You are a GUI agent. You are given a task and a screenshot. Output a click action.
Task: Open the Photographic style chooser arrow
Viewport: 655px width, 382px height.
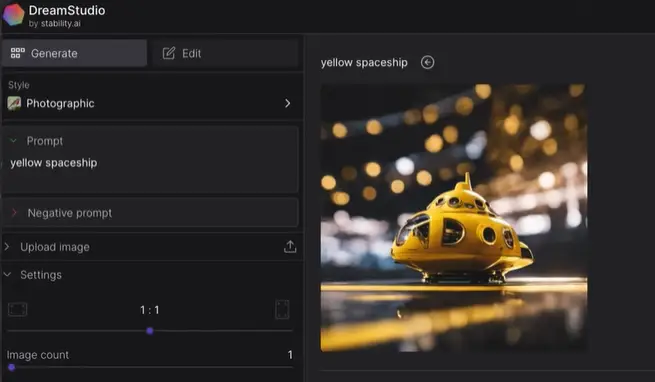pos(287,103)
